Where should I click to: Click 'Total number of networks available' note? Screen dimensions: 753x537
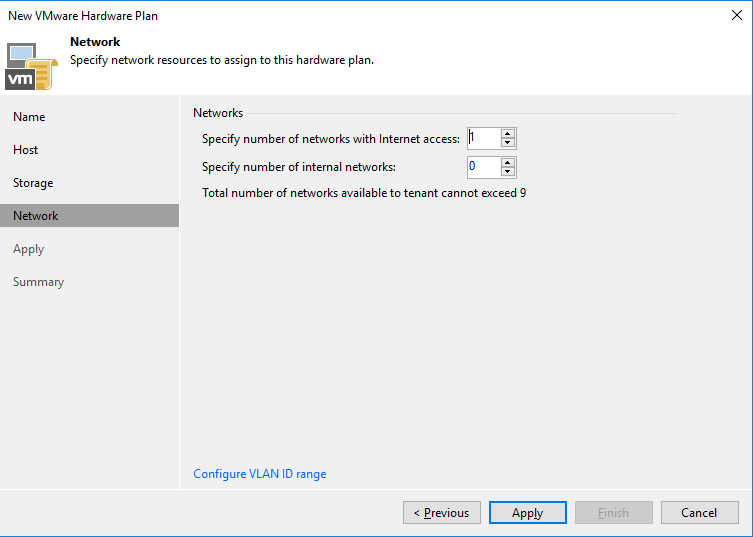pyautogui.click(x=364, y=193)
